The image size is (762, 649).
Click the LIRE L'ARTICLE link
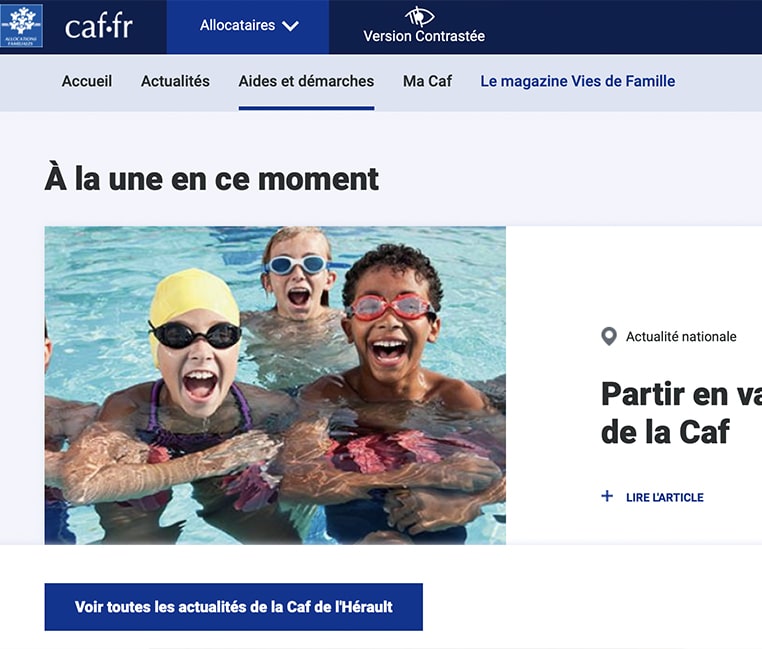665,497
